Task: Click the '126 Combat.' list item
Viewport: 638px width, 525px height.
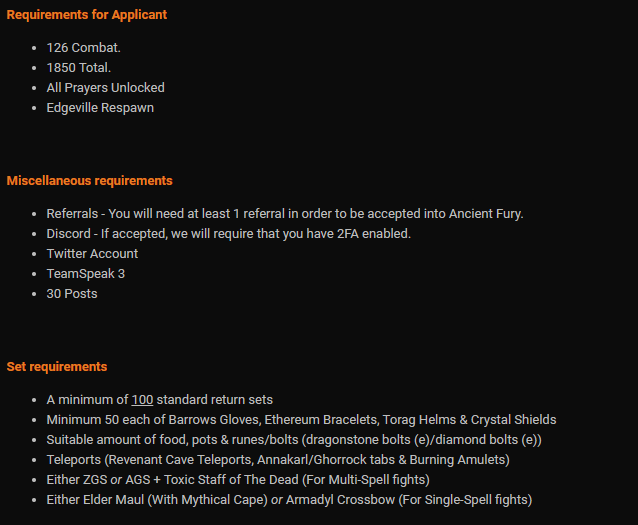Action: point(83,48)
